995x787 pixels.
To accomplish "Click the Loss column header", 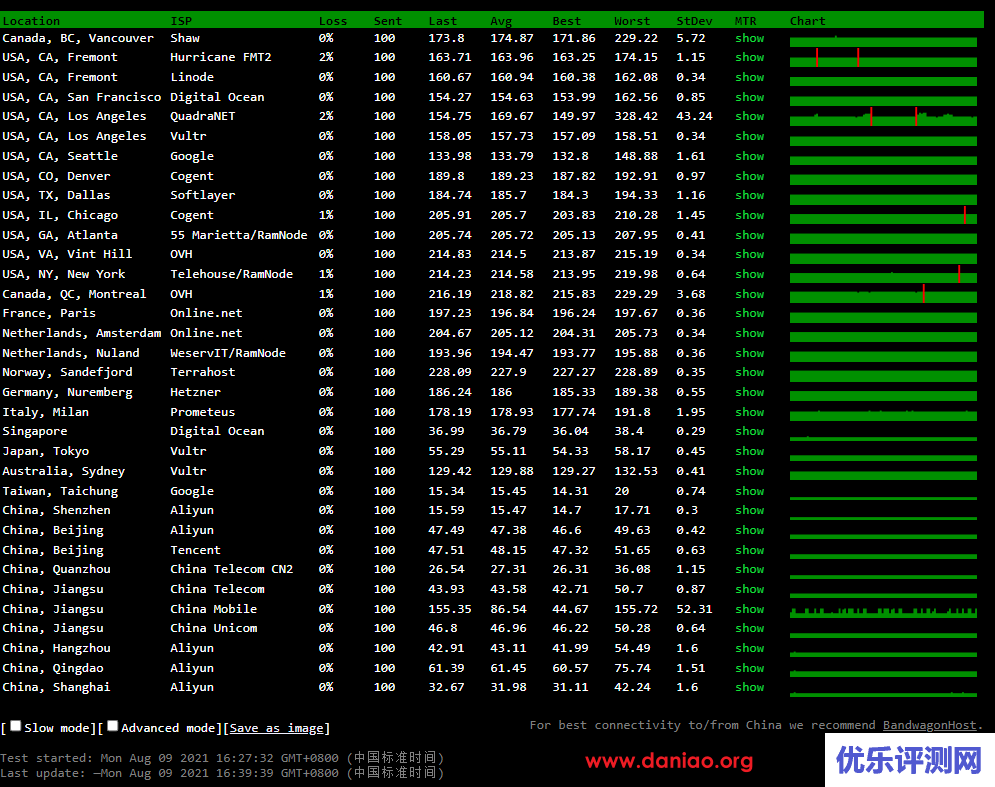I will [x=333, y=21].
